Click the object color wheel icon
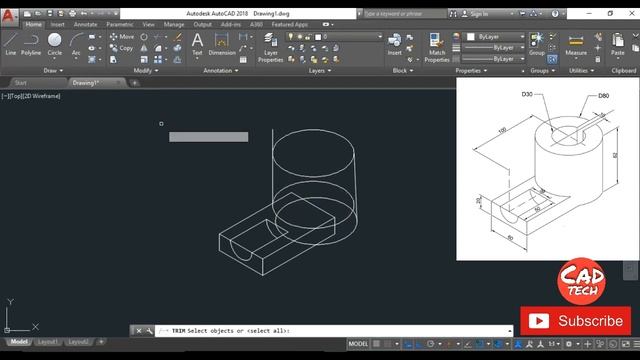This screenshot has height=360, width=640. (456, 37)
